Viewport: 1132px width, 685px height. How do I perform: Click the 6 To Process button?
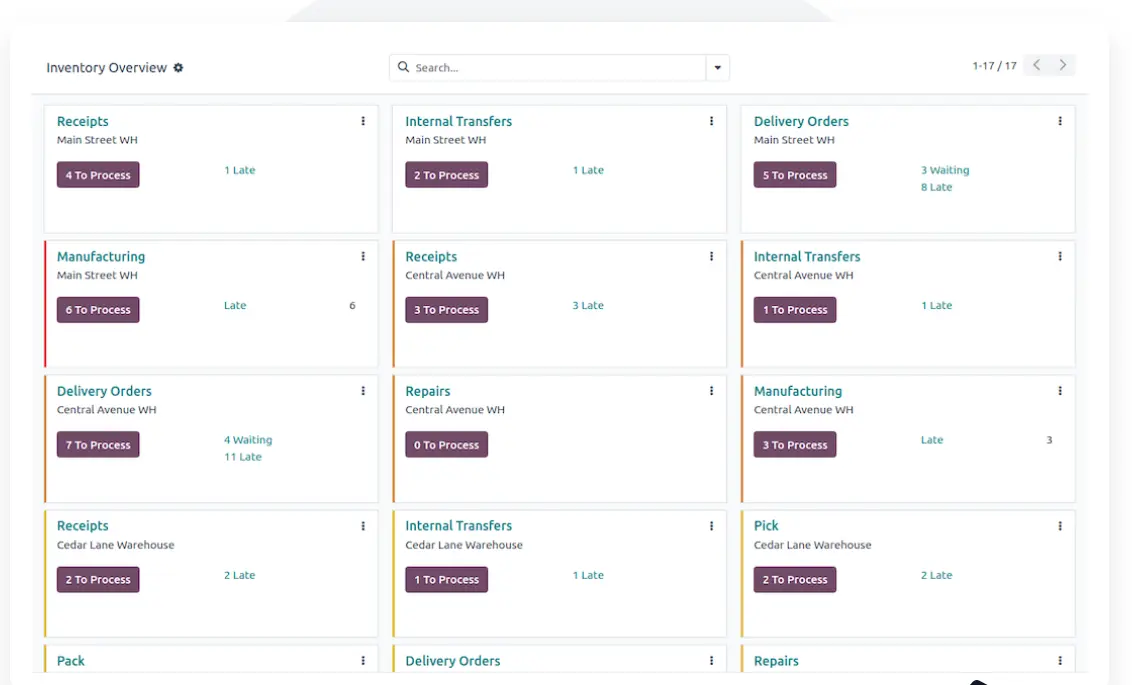[98, 310]
